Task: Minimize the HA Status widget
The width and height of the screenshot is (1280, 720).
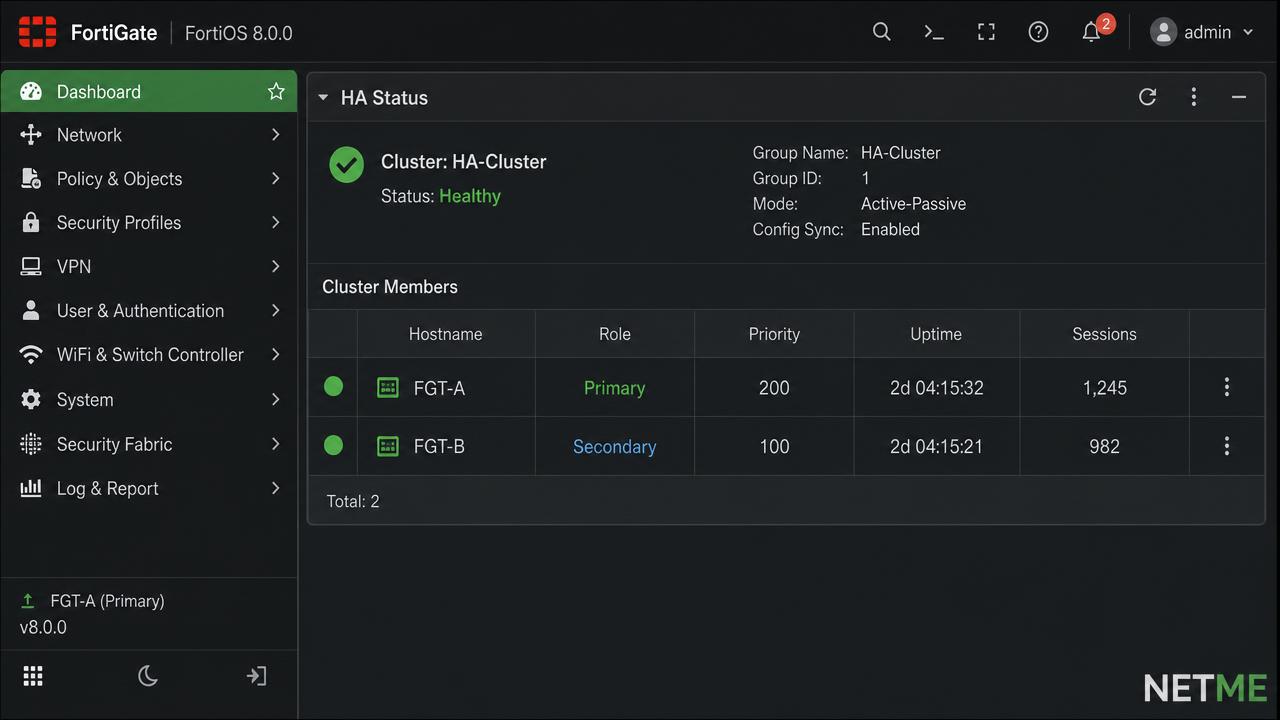Action: 1239,97
